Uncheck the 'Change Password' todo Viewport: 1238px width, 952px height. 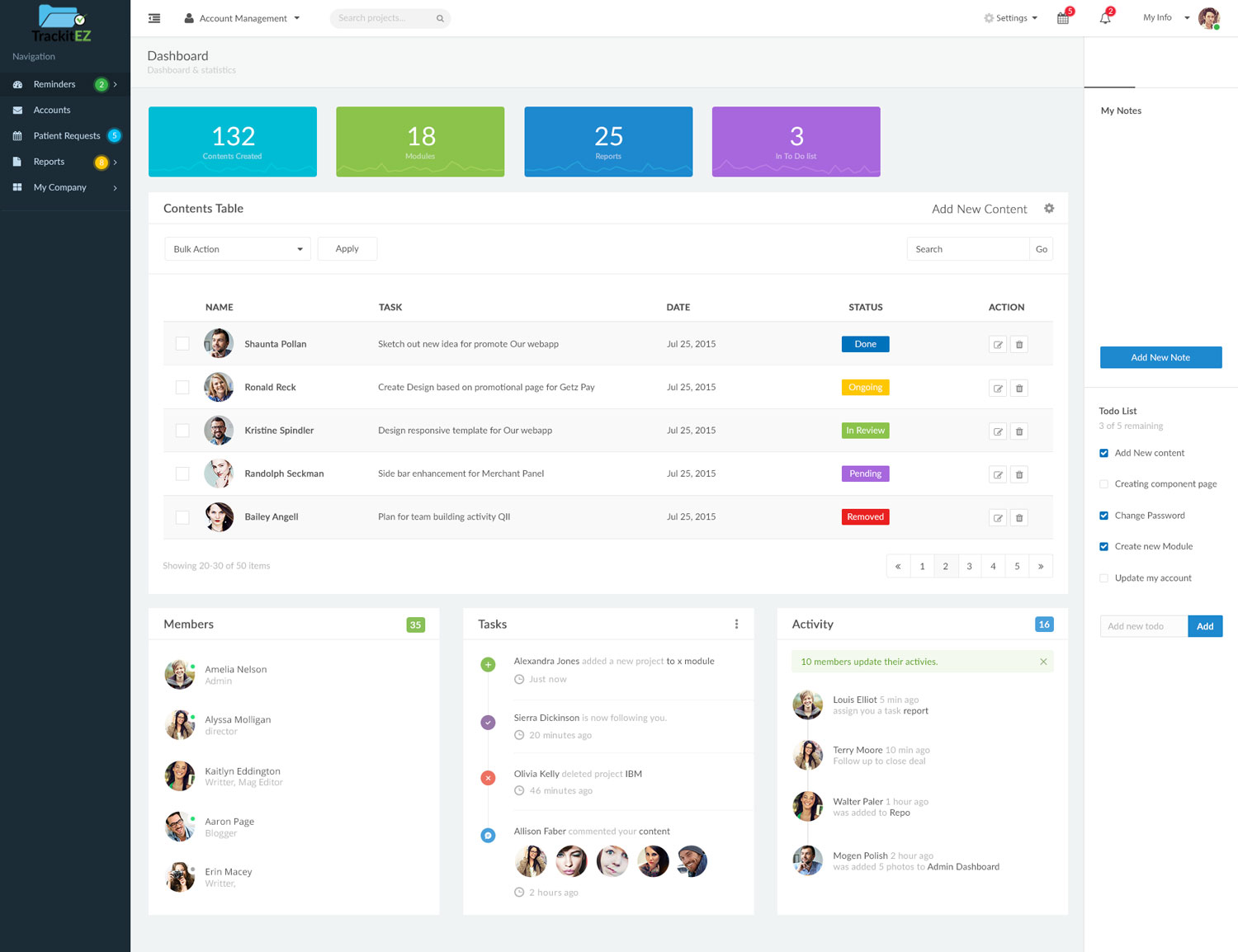pyautogui.click(x=1103, y=516)
